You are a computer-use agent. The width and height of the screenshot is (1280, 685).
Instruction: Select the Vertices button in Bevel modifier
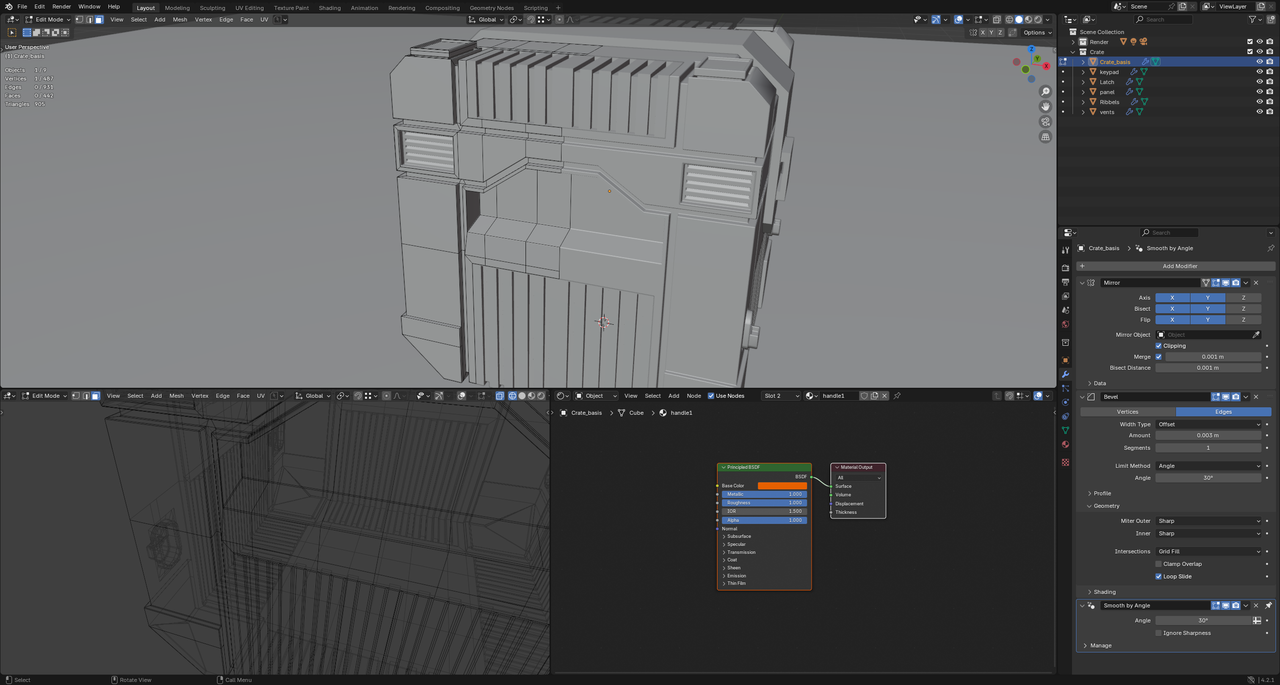click(1127, 411)
